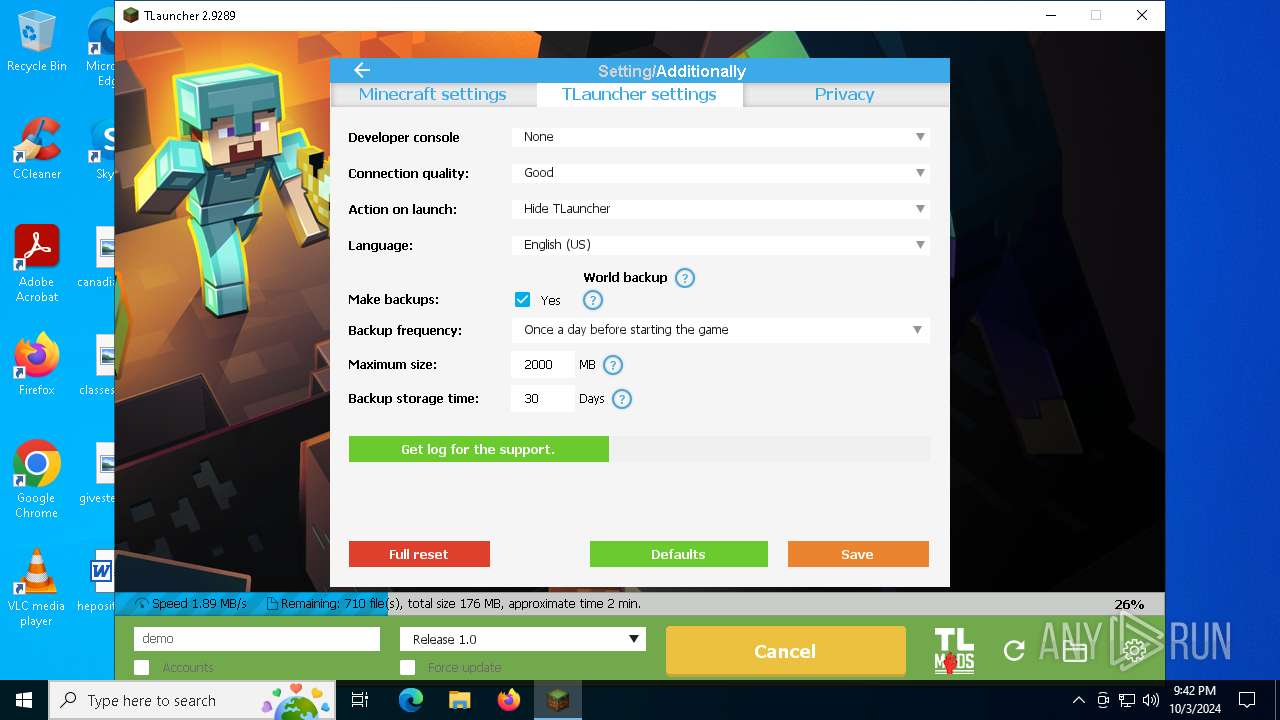Expand Backup frequency dropdown
This screenshot has width=1280, height=720.
[x=721, y=330]
